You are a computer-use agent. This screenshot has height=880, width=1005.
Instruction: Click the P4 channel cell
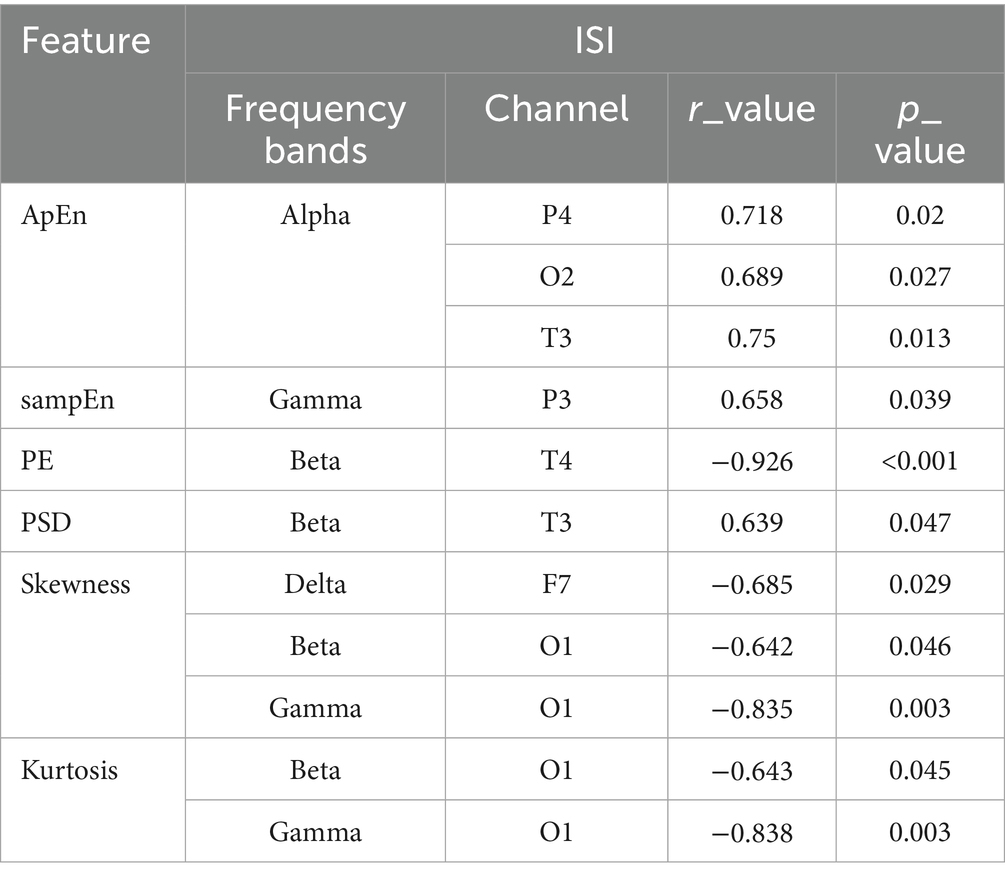[556, 215]
